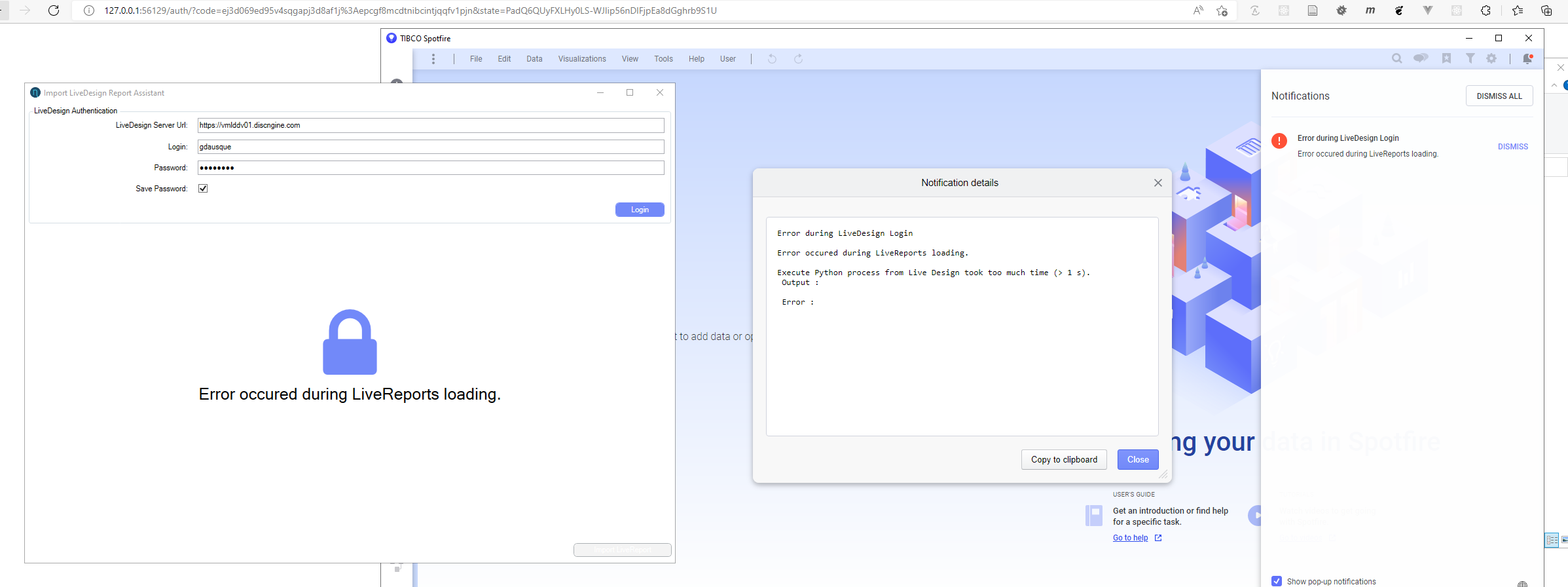Open Spotfire search magnifier icon
The image size is (1568, 587).
tap(1396, 58)
